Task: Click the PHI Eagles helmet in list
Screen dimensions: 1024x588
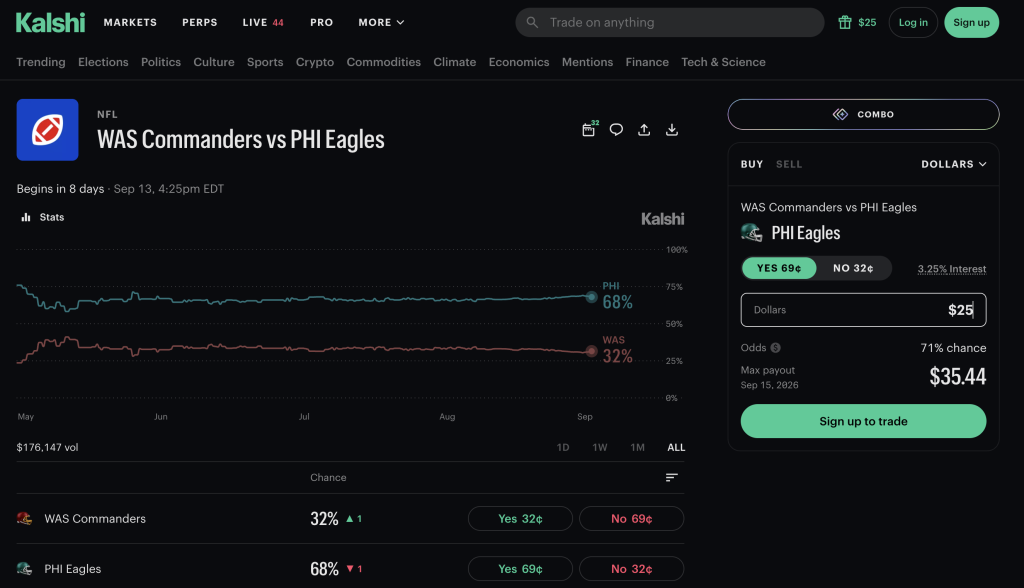Action: click(25, 568)
